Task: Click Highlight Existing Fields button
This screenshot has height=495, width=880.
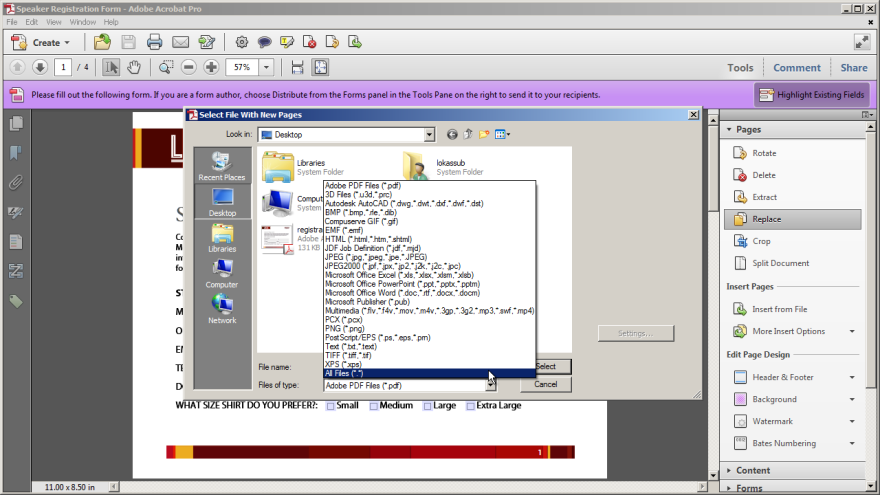Action: (x=812, y=95)
